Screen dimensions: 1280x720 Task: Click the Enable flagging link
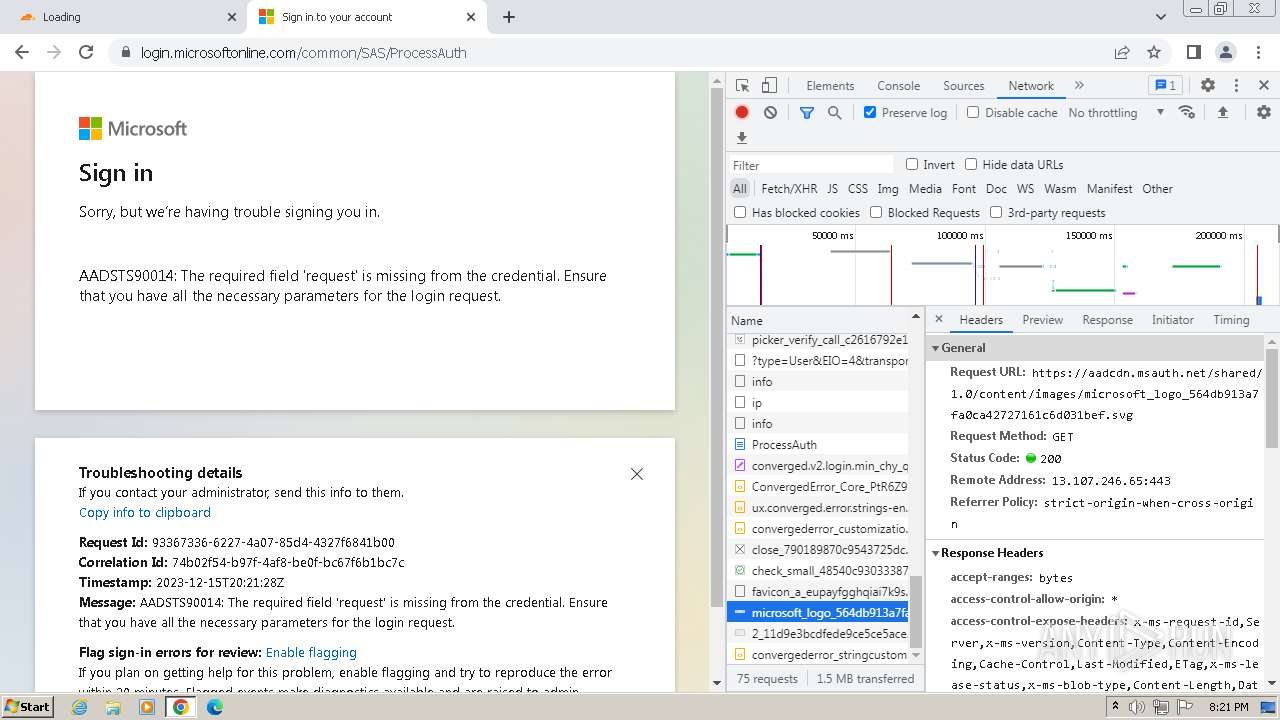[311, 652]
